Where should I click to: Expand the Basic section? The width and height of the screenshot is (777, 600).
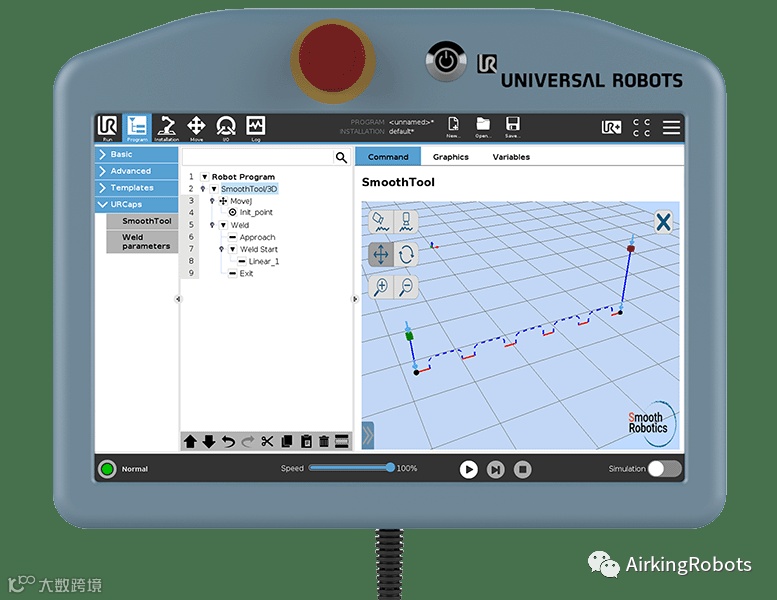(137, 155)
